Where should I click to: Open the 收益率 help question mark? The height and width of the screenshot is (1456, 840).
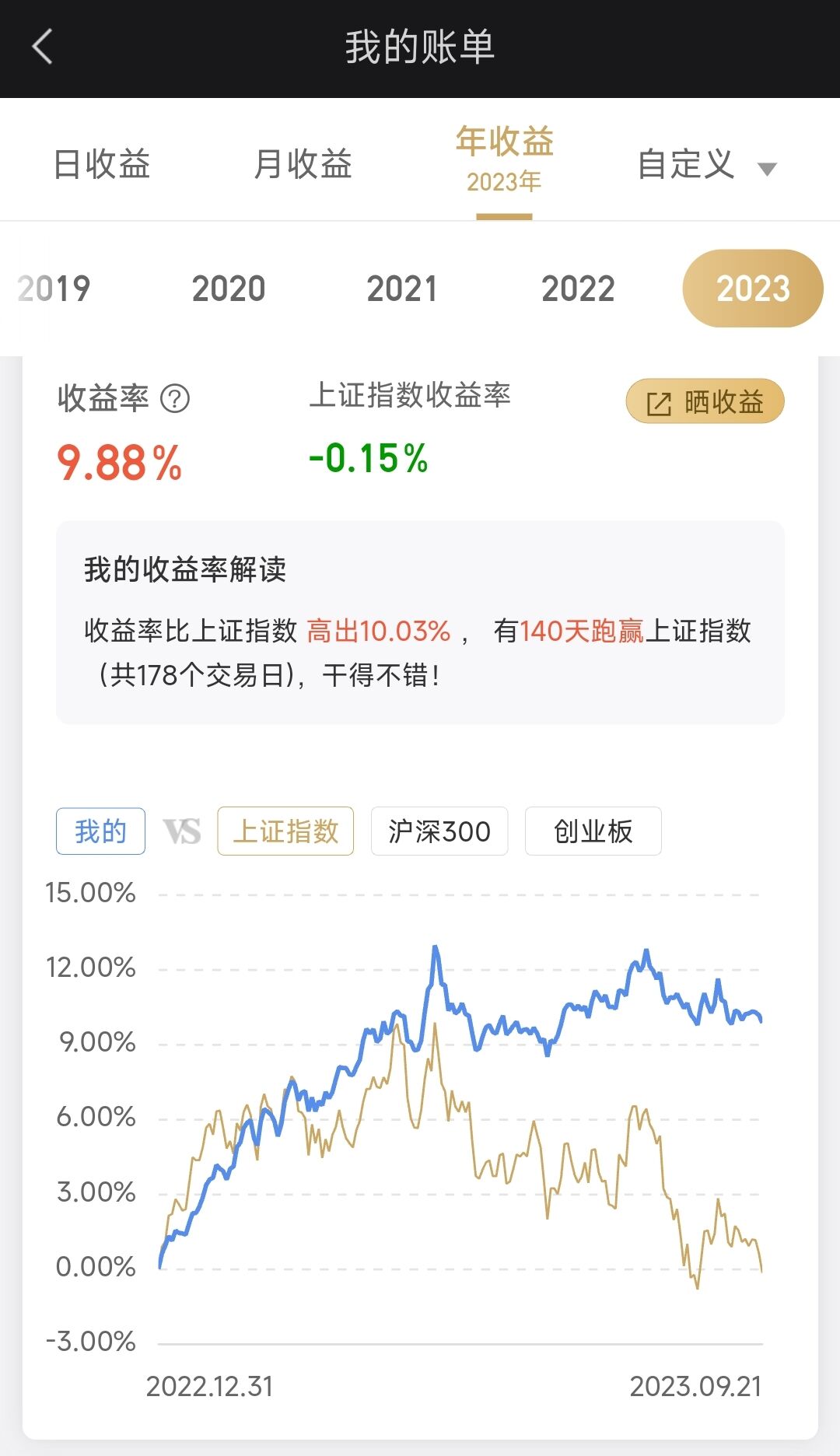[x=175, y=399]
